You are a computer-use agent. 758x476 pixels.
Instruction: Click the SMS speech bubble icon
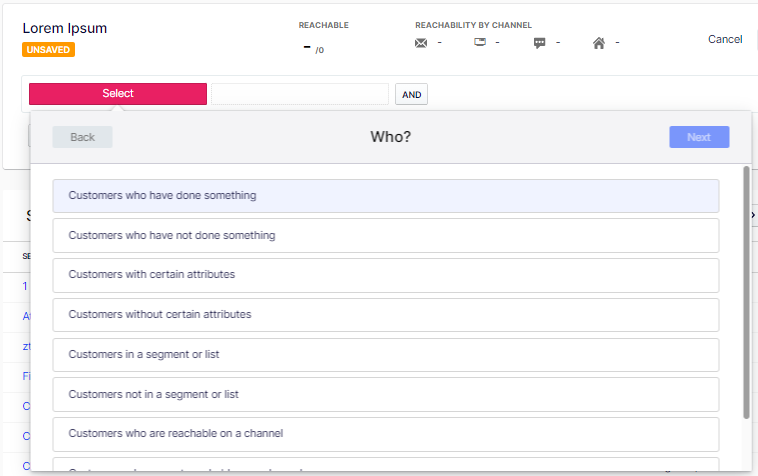539,43
